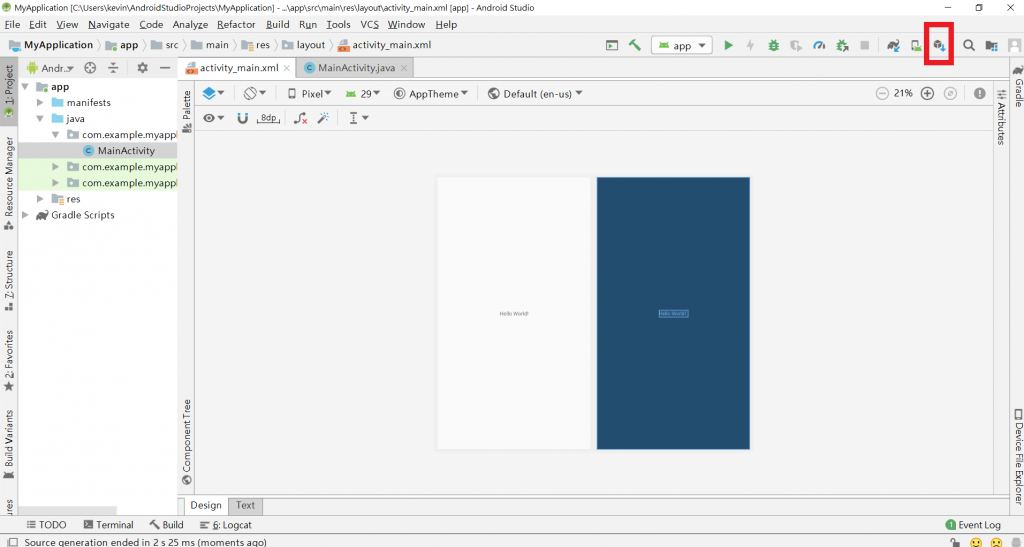The height and width of the screenshot is (547, 1024).
Task: Expand the res folder arrow
Action: tap(40, 199)
